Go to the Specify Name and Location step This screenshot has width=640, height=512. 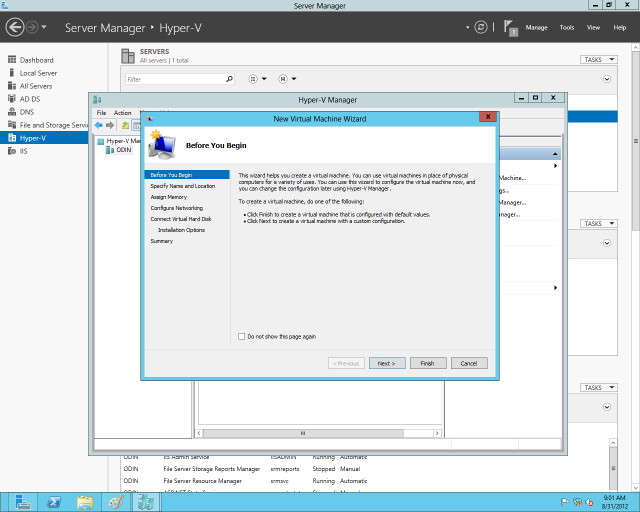point(183,186)
